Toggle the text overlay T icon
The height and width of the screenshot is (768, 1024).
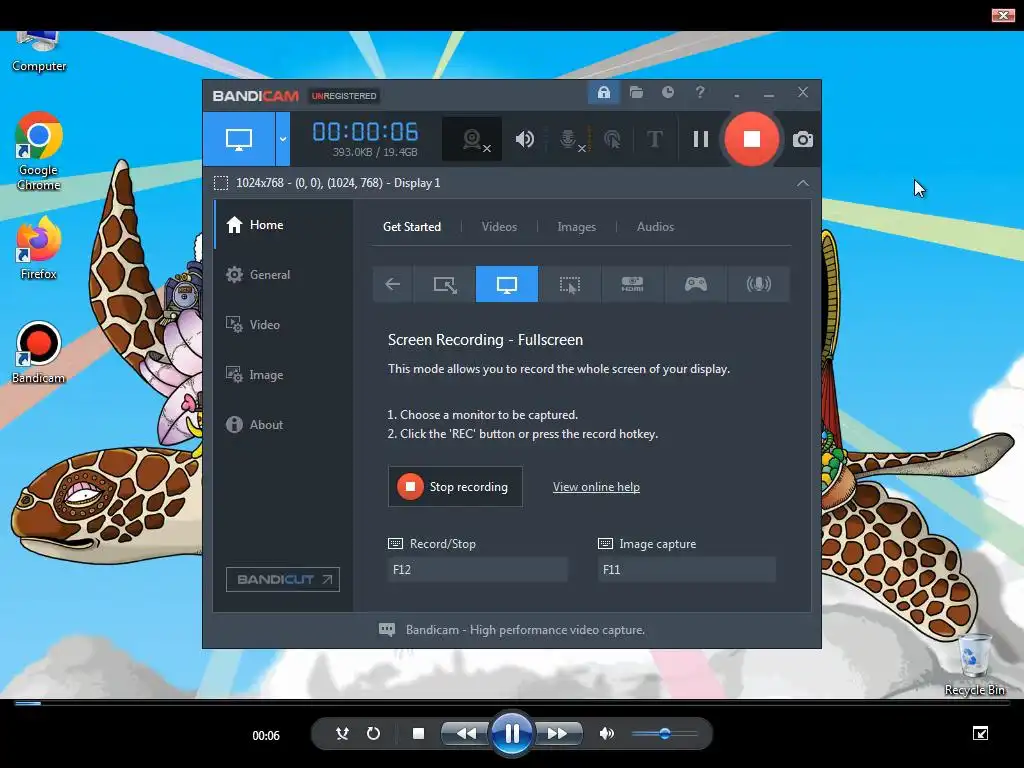[654, 139]
